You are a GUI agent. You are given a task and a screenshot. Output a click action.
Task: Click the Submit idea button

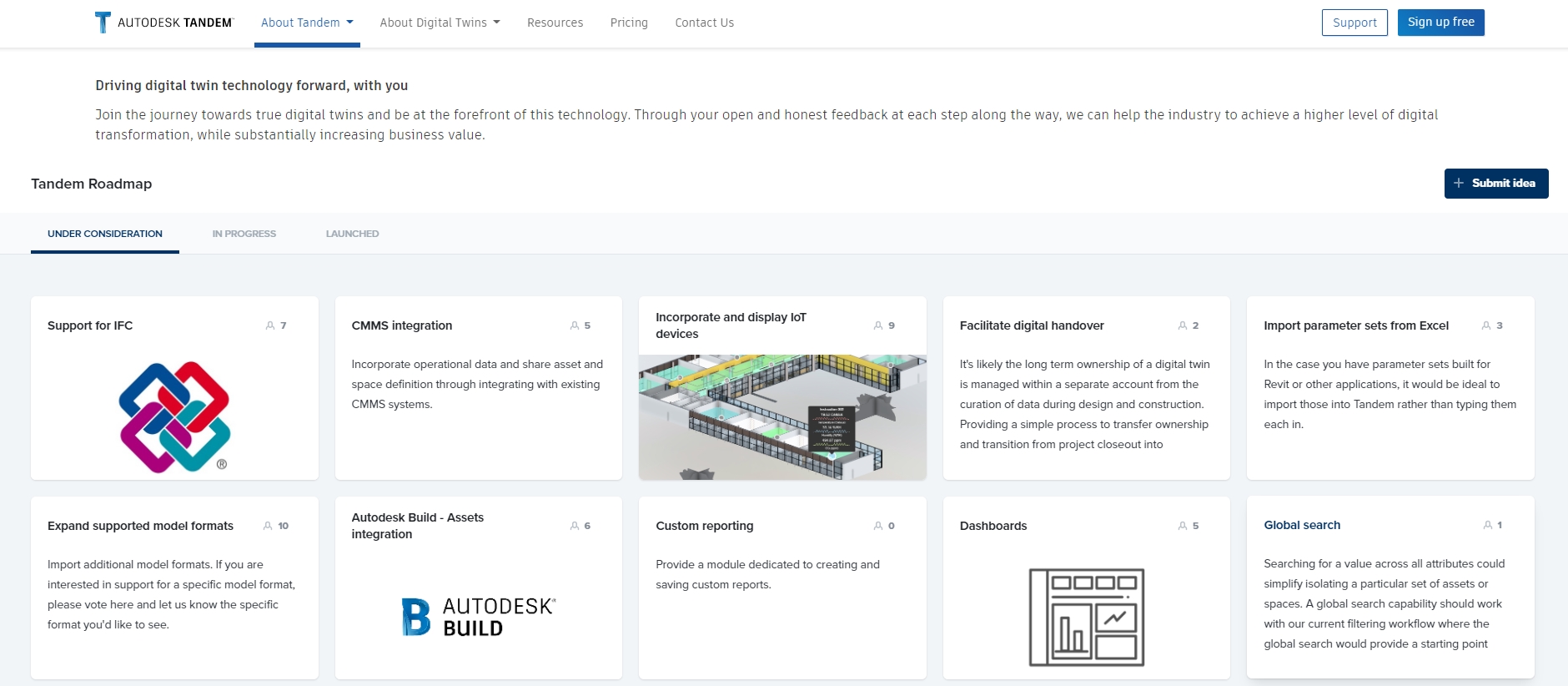point(1495,184)
